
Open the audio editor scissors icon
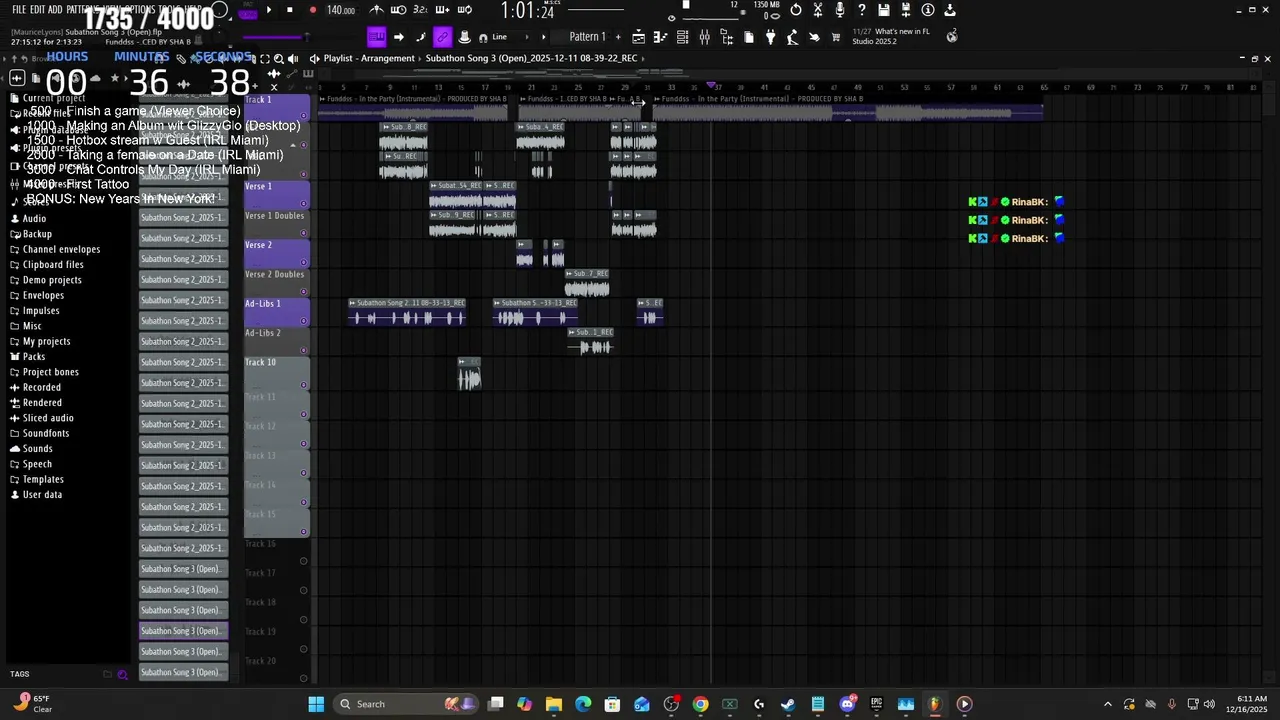[x=818, y=10]
